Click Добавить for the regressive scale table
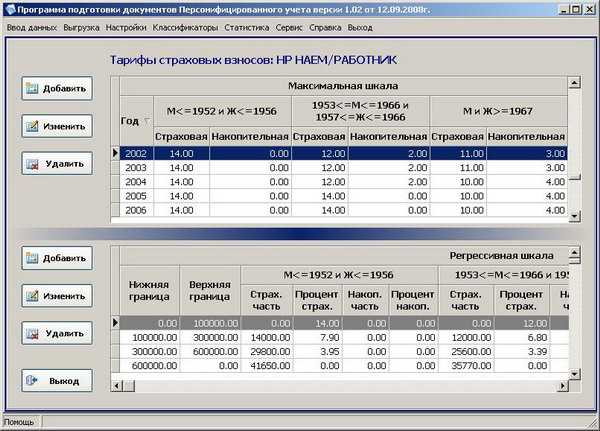This screenshot has height=431, width=600. 57,258
